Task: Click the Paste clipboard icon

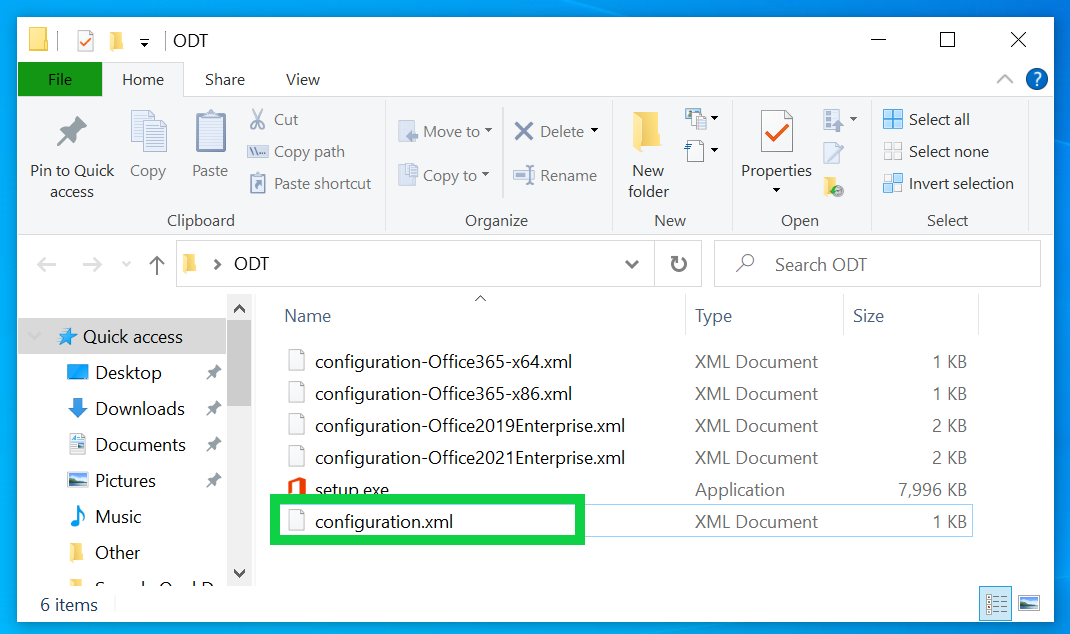Action: (210, 132)
